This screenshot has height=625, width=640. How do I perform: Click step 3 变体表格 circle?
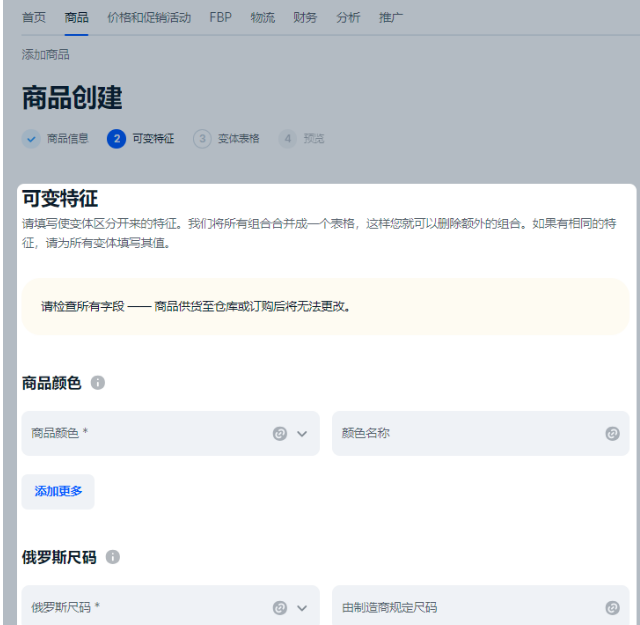202,139
